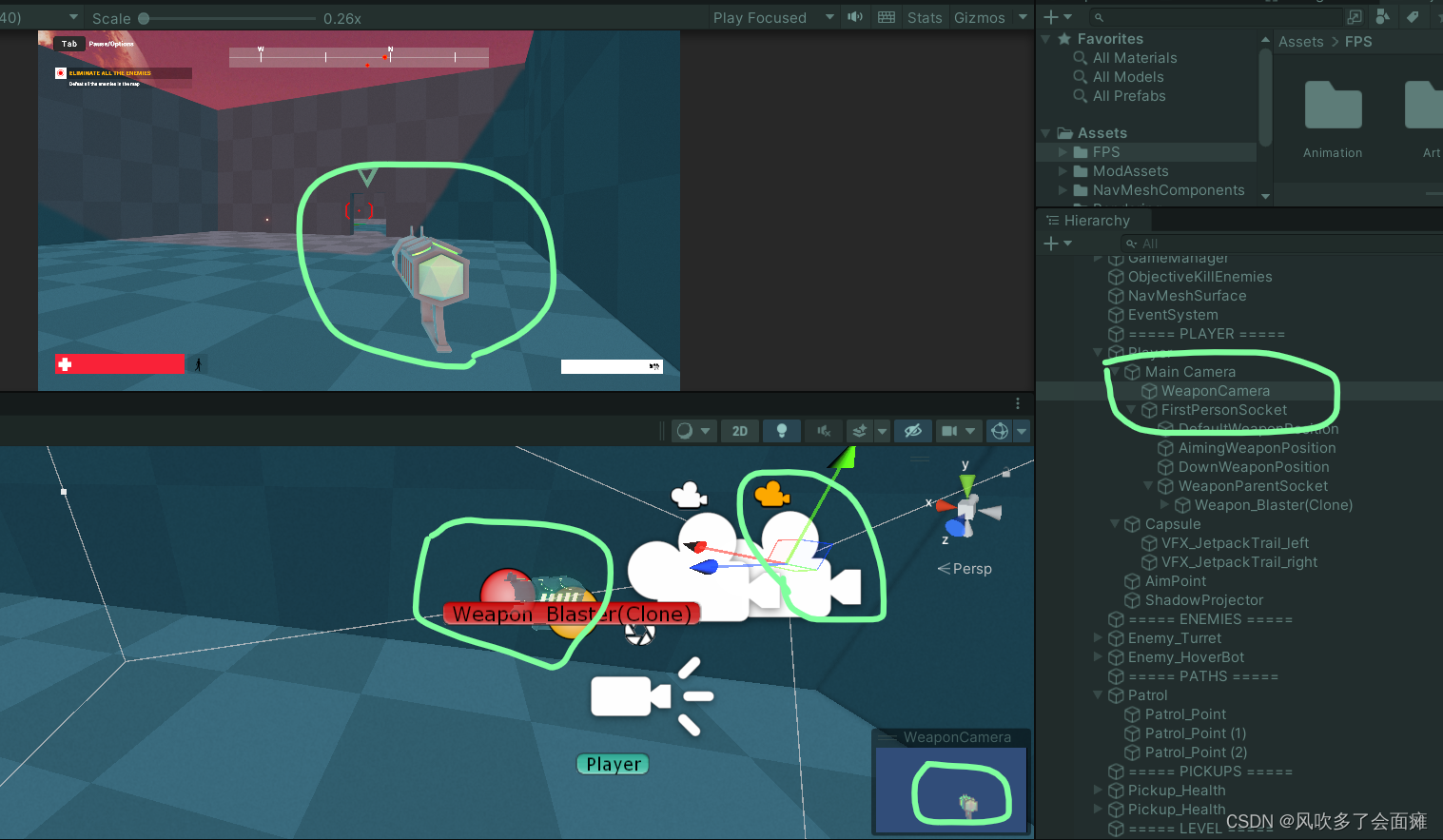Viewport: 1443px width, 840px height.
Task: Click the Stats toggle in the Game view
Action: [925, 17]
